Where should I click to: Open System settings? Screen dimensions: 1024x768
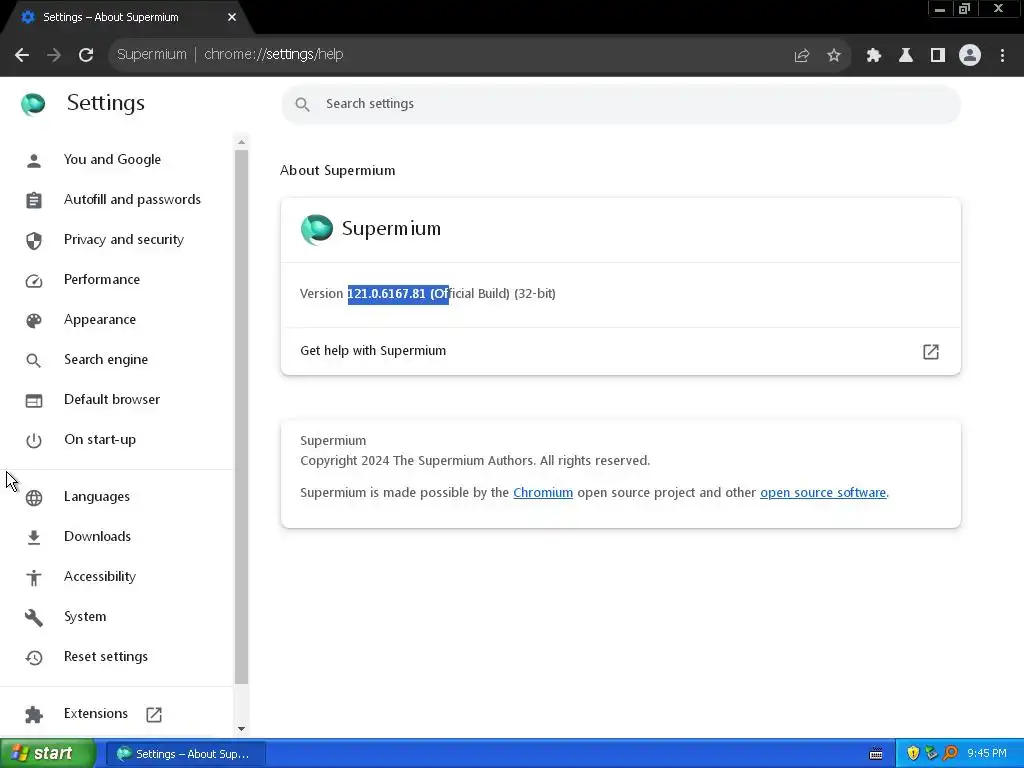coord(85,616)
